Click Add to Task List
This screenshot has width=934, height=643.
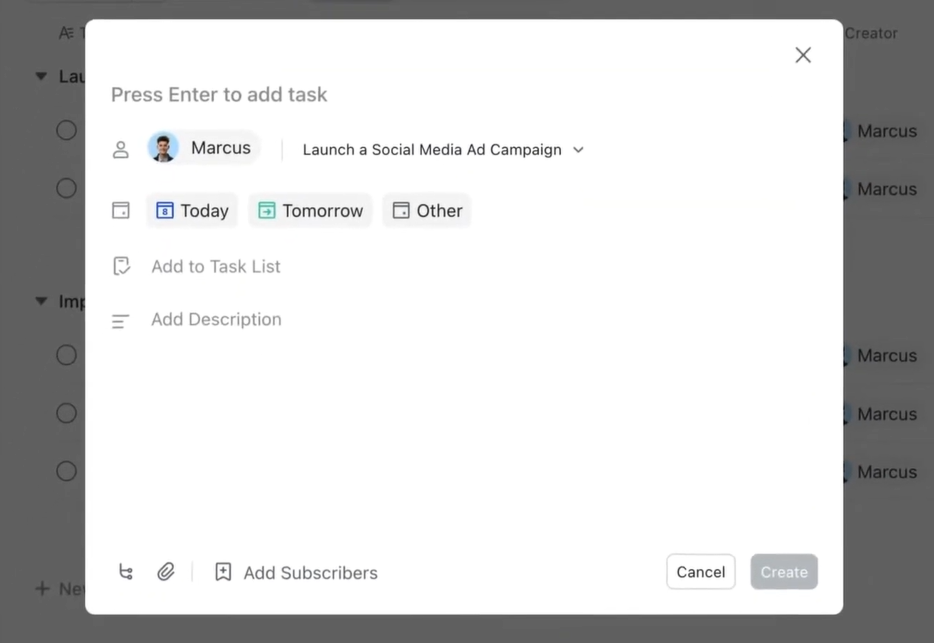(216, 267)
